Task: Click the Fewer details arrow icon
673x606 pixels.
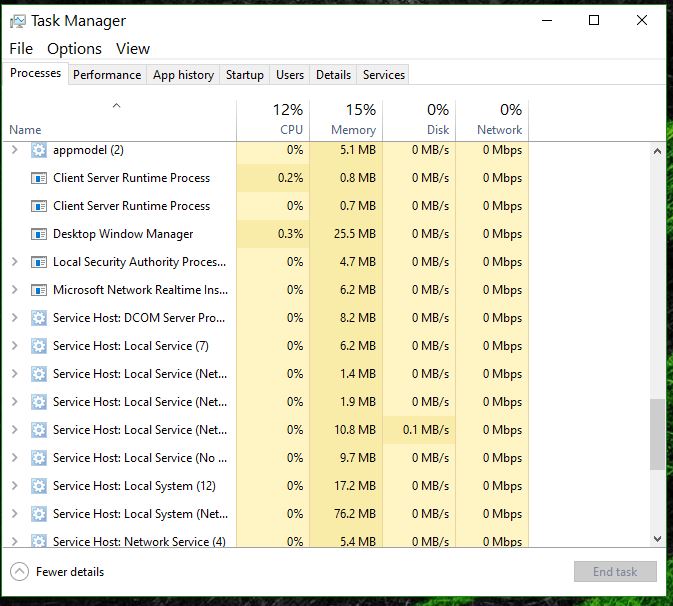Action: tap(19, 572)
